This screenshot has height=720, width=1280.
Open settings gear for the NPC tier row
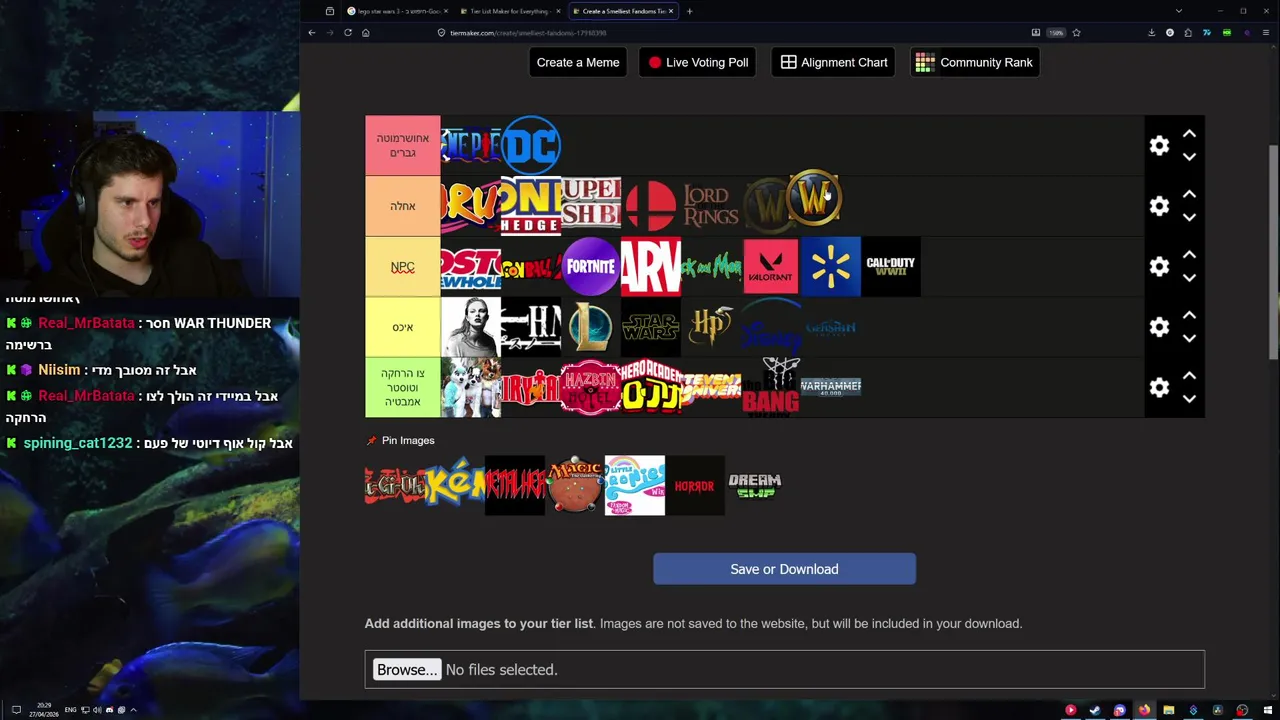1159,267
